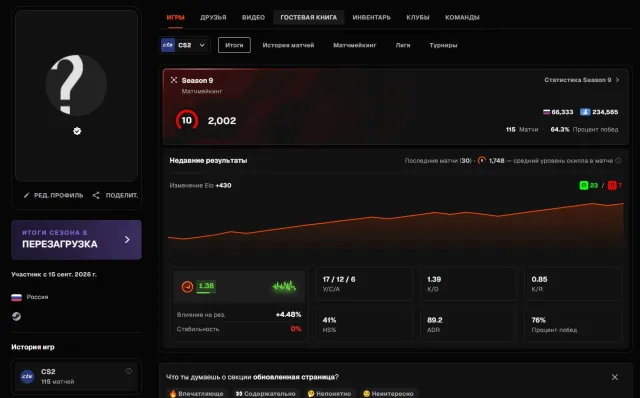Open the ВИДЕО tab
This screenshot has width=640, height=398.
click(253, 18)
